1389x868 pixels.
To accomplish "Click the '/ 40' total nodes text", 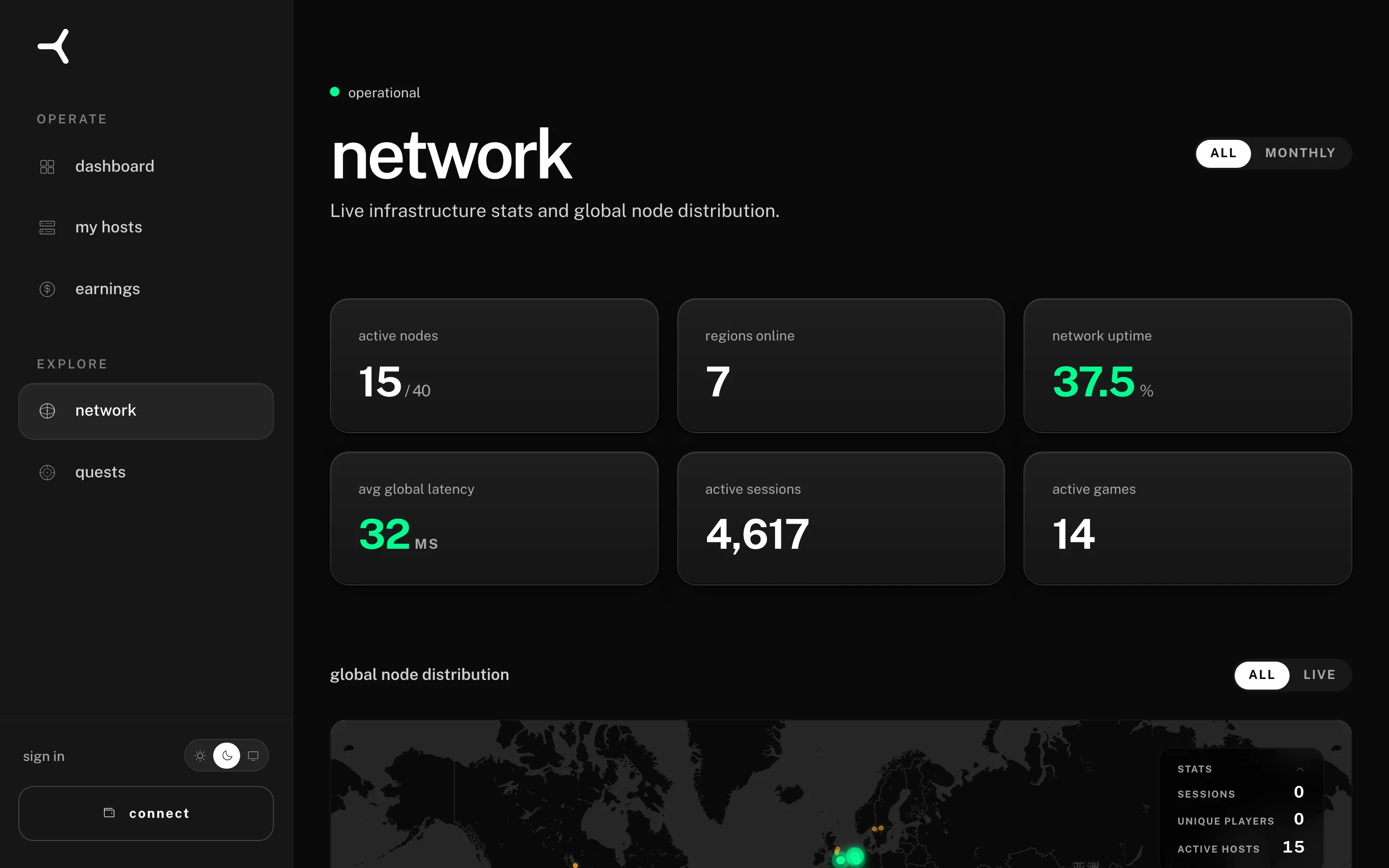I will point(417,391).
